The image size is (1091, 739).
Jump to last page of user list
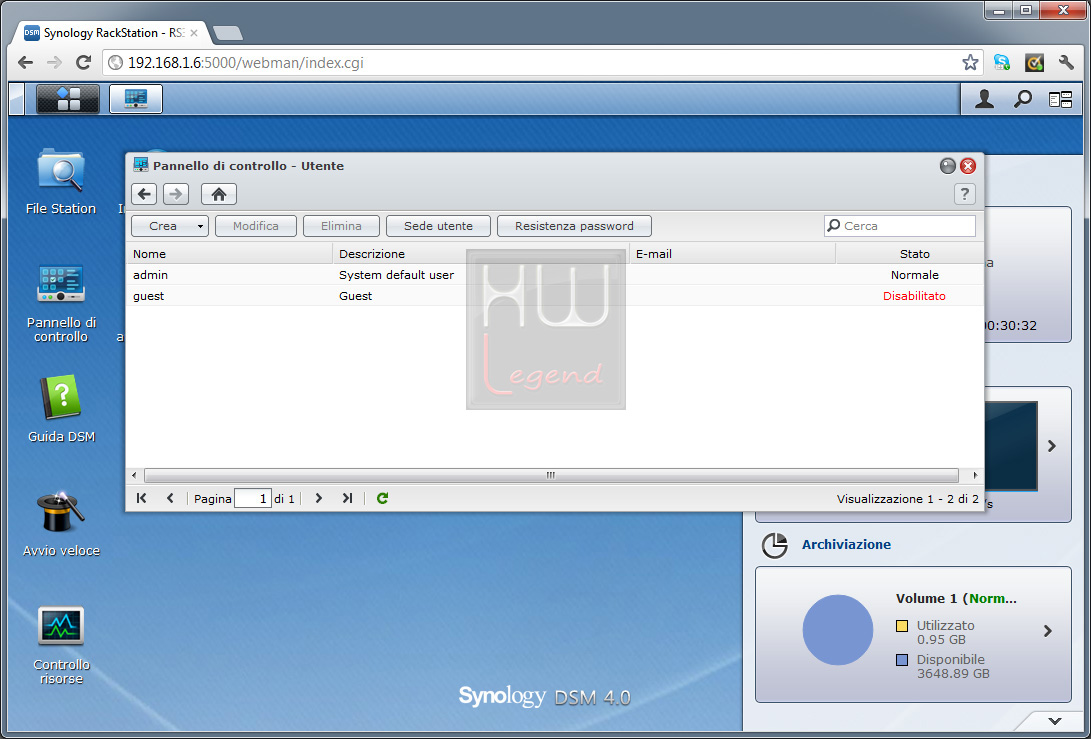click(347, 498)
